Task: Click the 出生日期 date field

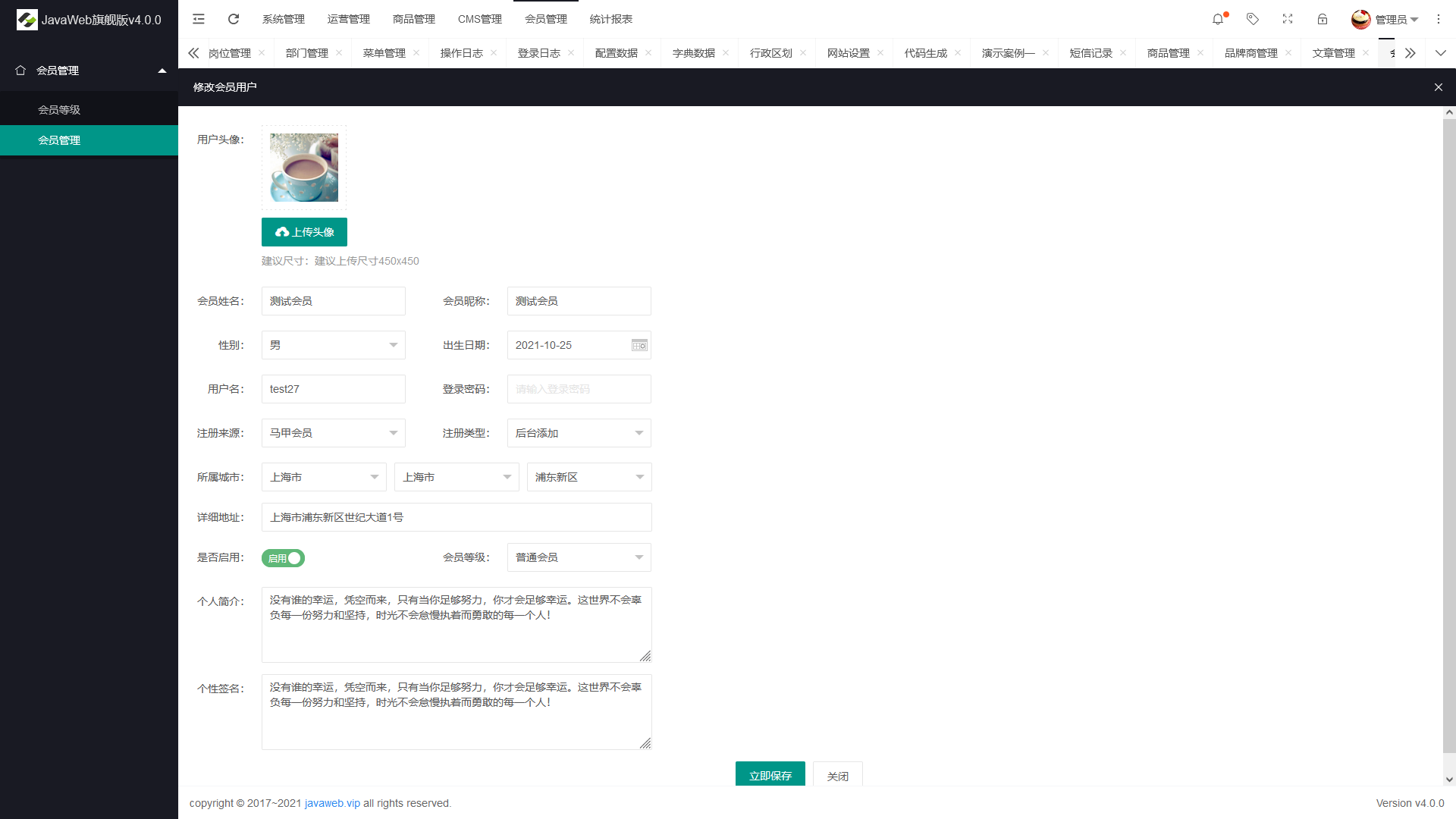Action: 579,345
